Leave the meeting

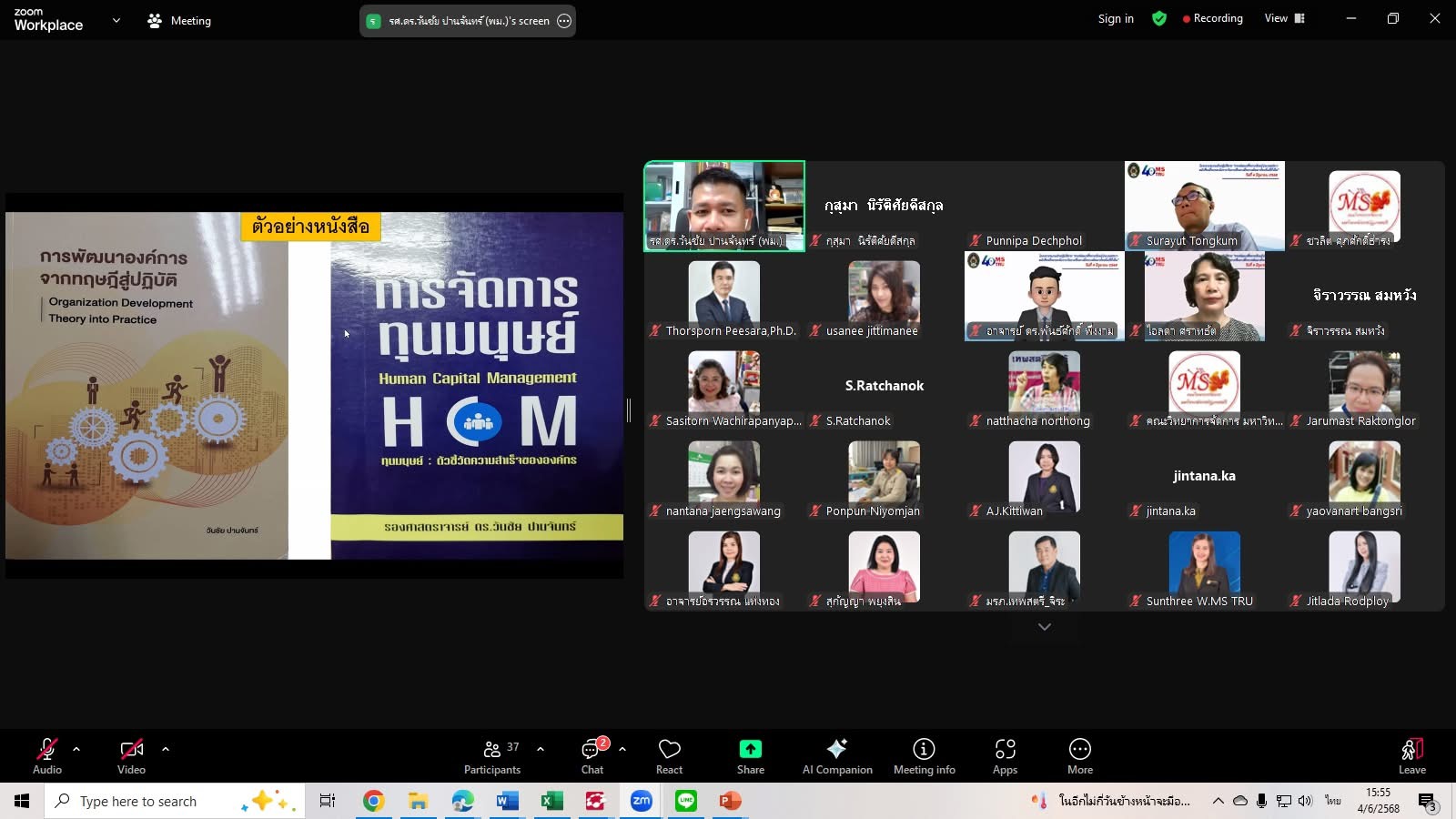tap(1411, 755)
